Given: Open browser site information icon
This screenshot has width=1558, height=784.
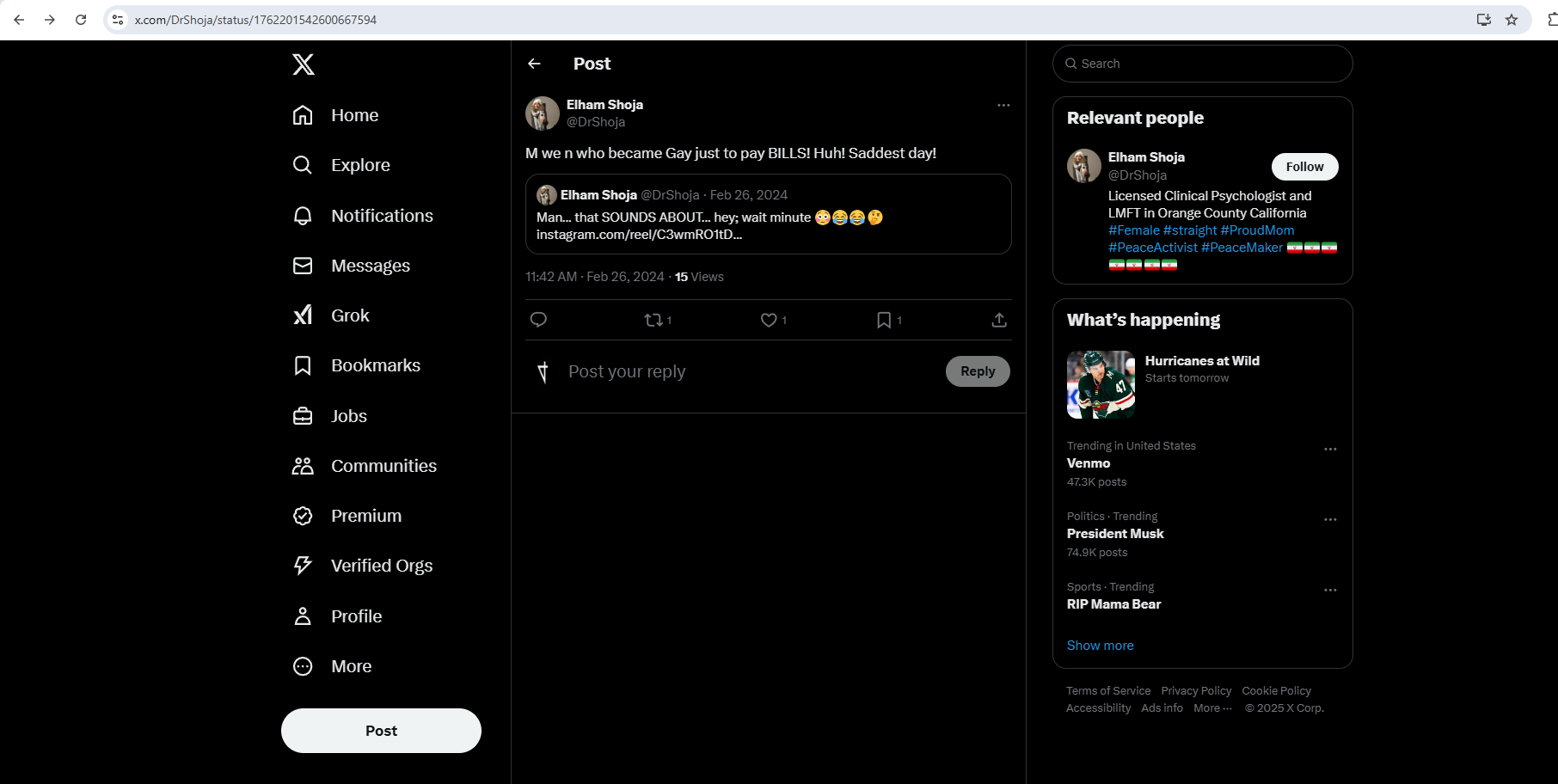Looking at the screenshot, I should tap(118, 20).
